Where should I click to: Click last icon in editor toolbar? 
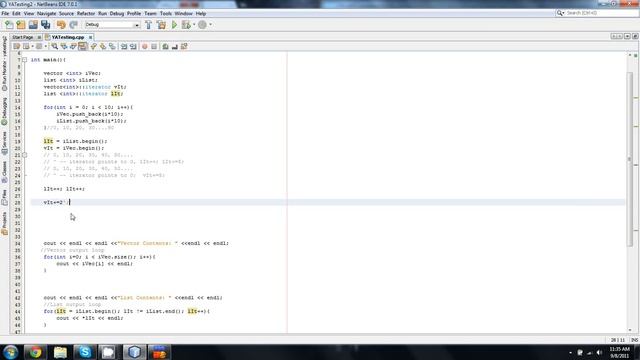[184, 47]
